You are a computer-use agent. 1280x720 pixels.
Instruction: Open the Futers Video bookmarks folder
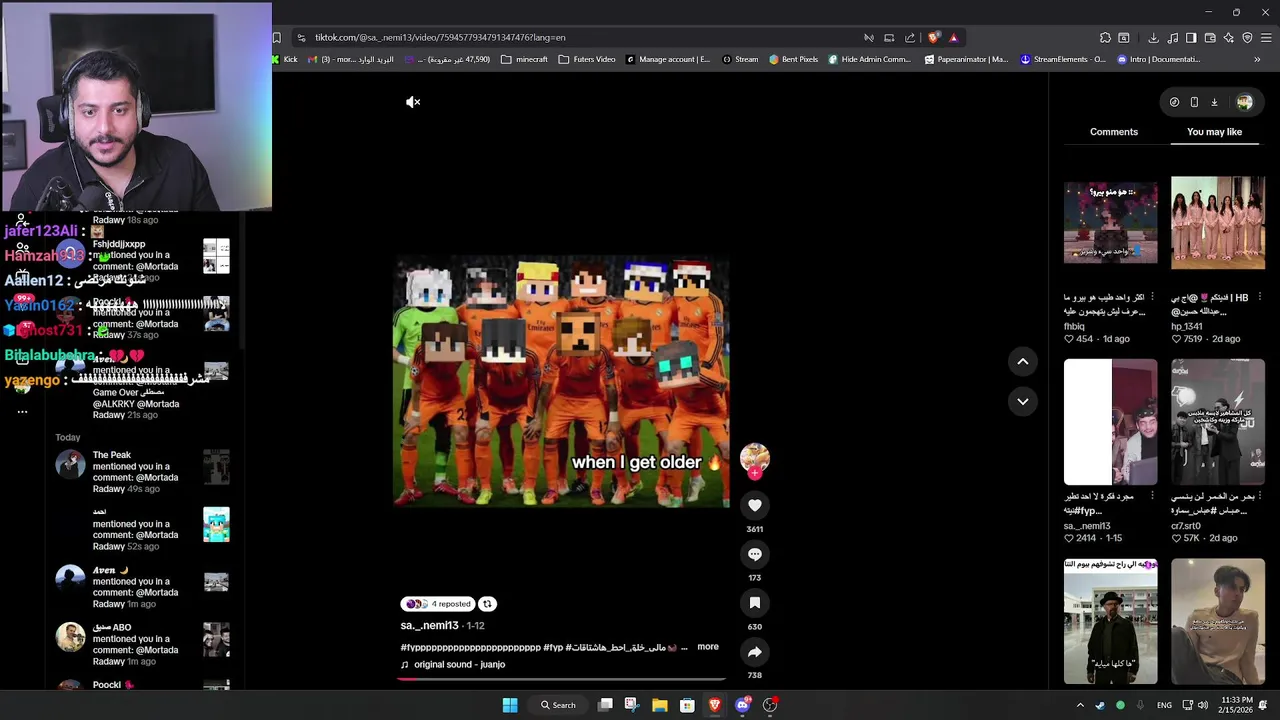[x=587, y=59]
